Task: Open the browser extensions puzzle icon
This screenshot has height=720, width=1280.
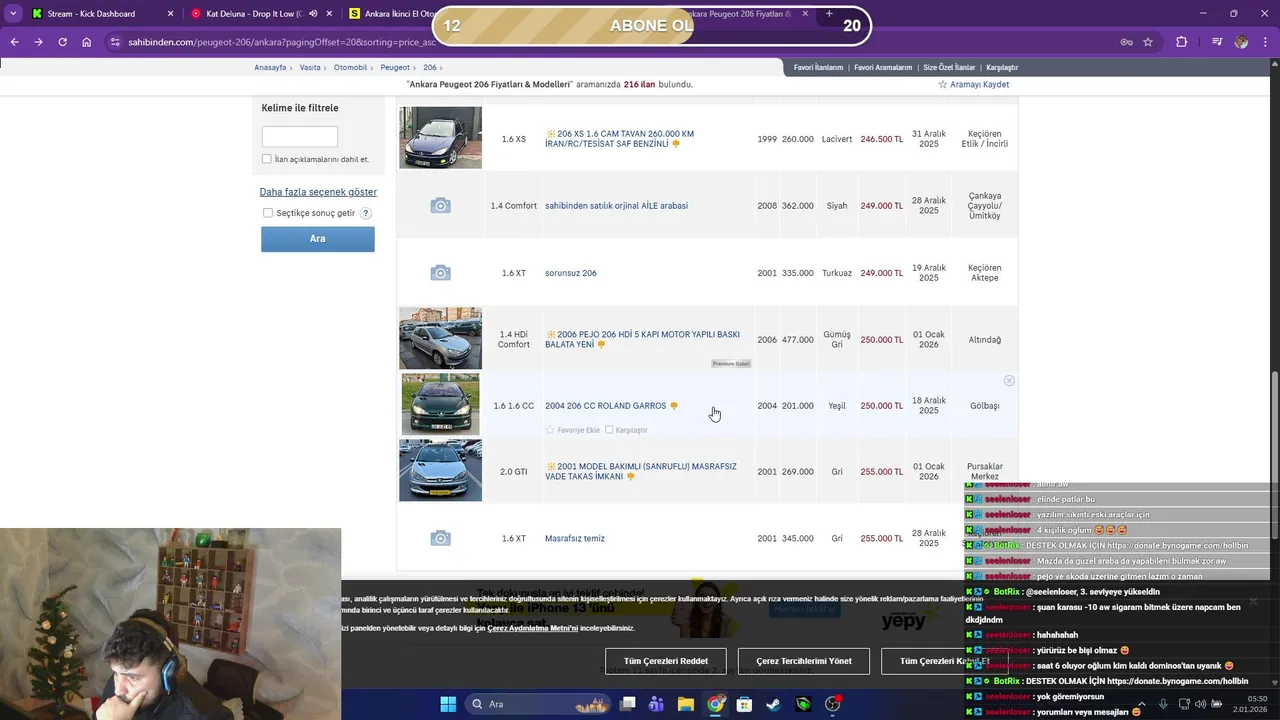Action: click(1181, 42)
